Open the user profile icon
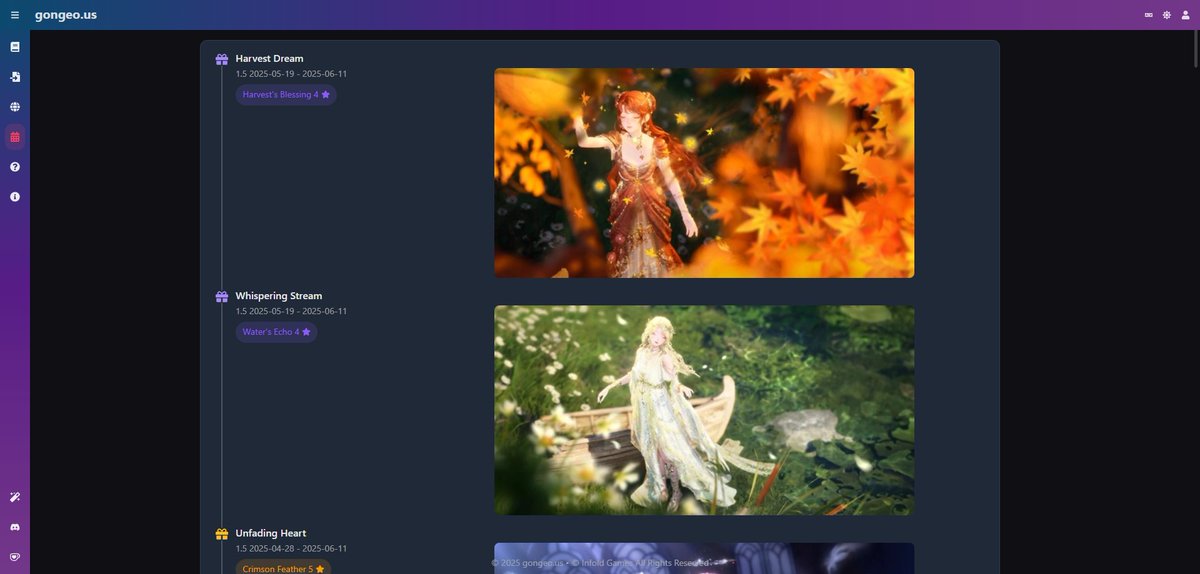The width and height of the screenshot is (1200, 574). (x=1186, y=15)
